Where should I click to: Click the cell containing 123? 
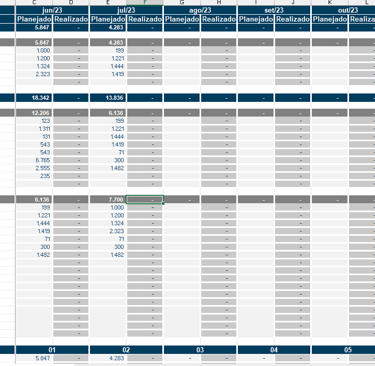click(x=34, y=121)
